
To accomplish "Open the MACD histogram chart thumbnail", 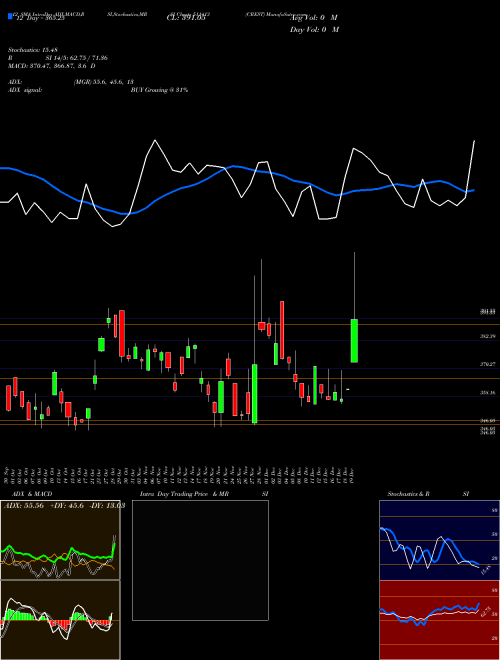I will point(60,620).
